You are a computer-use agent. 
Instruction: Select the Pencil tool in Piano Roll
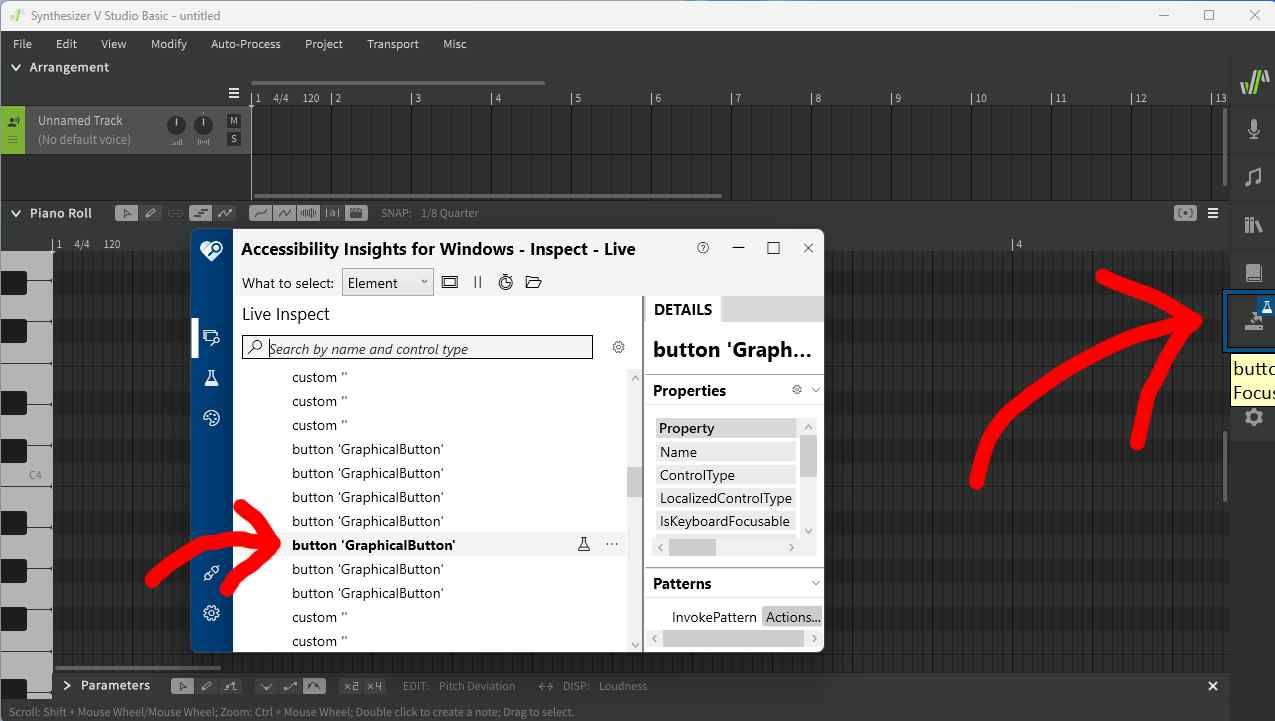(x=151, y=213)
